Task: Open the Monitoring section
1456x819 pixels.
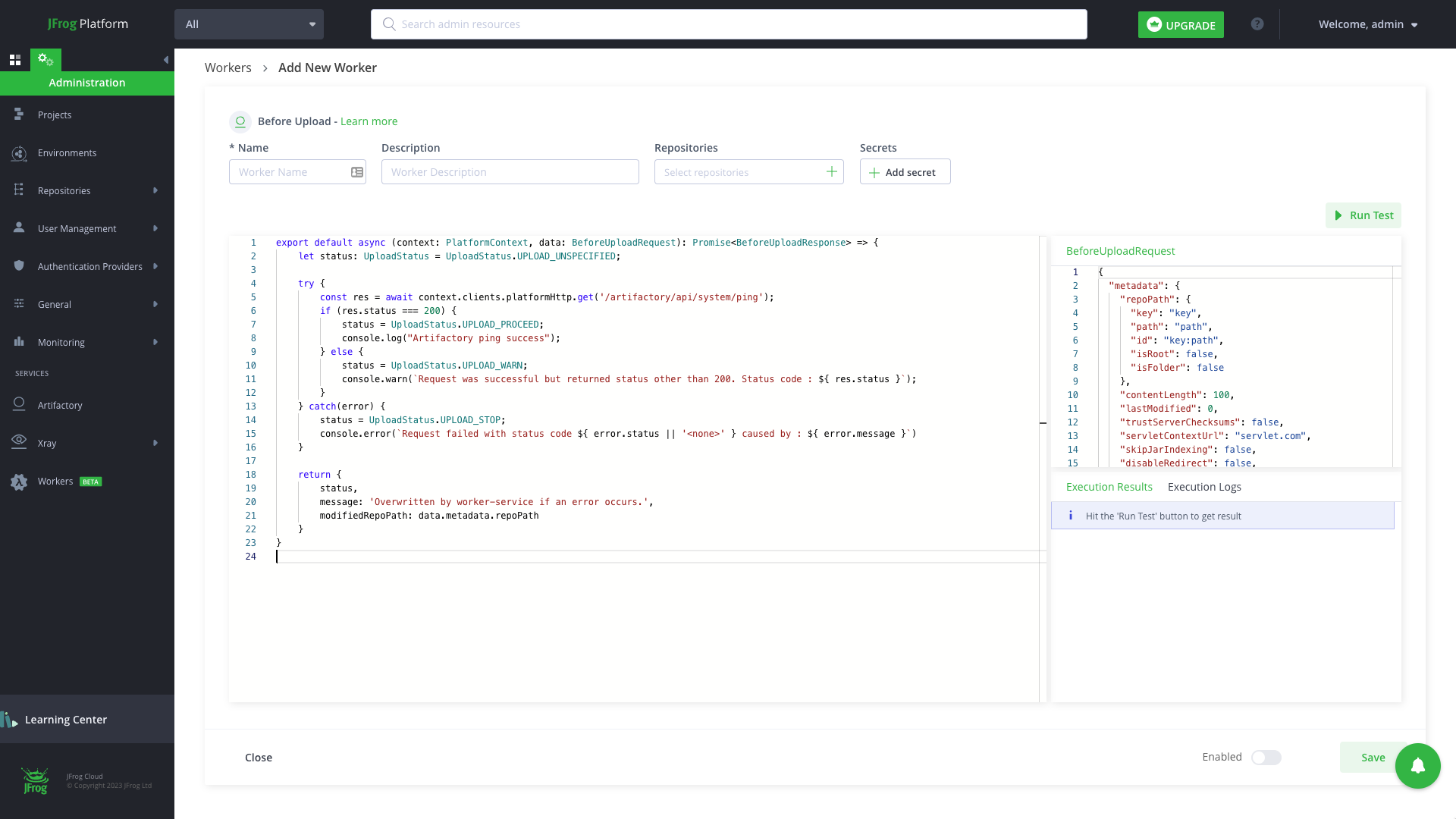Action: pyautogui.click(x=61, y=342)
